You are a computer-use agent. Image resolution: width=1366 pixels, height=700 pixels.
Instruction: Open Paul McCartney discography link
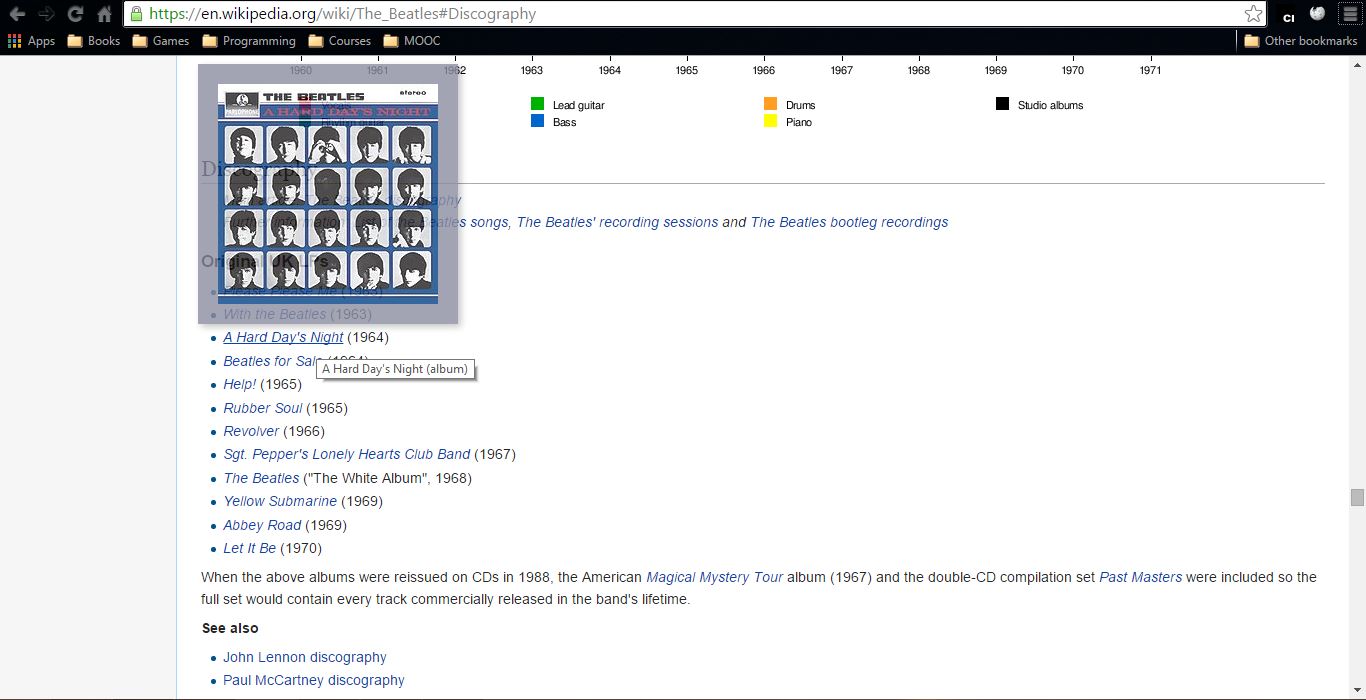(x=314, y=680)
